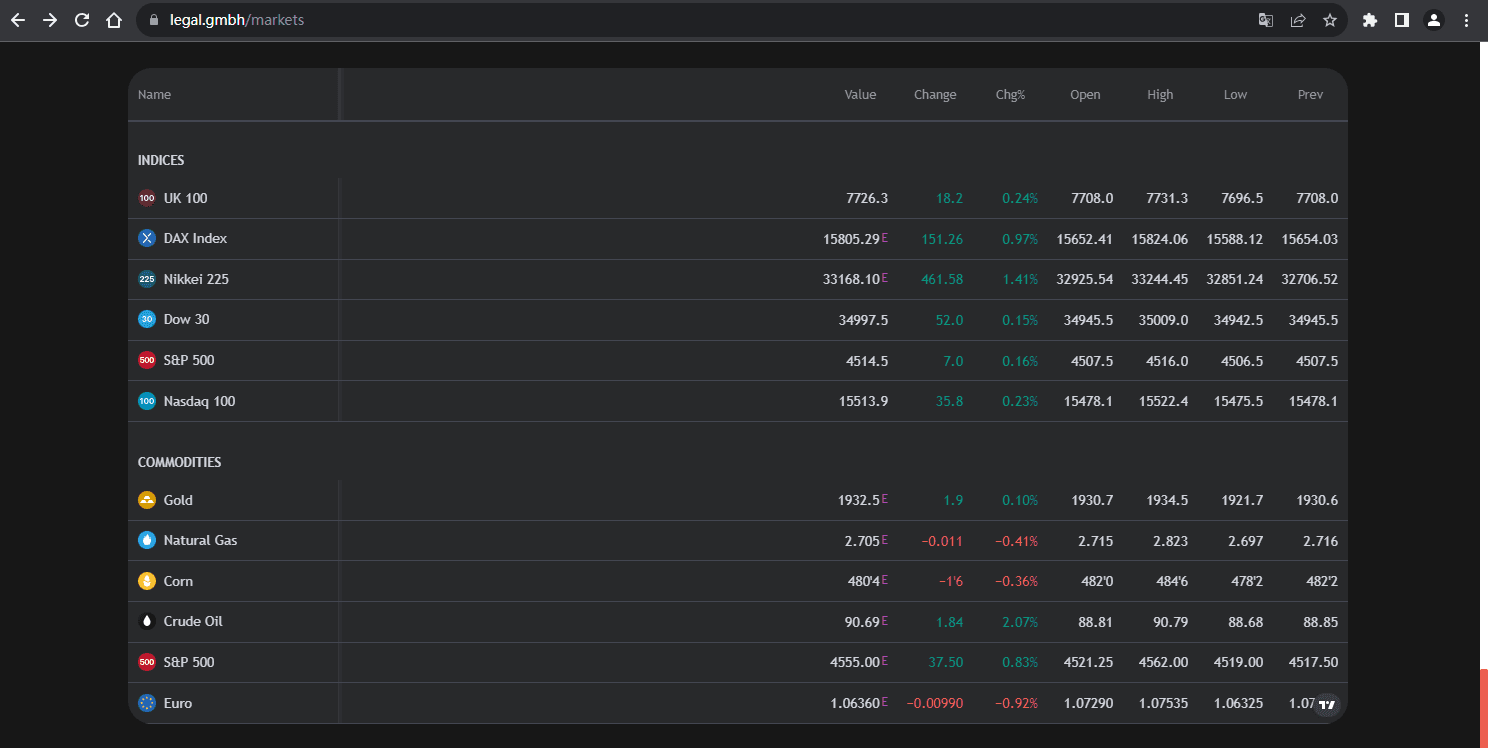The image size is (1488, 748).
Task: Open the Chrome three-dot menu
Action: point(1466,20)
